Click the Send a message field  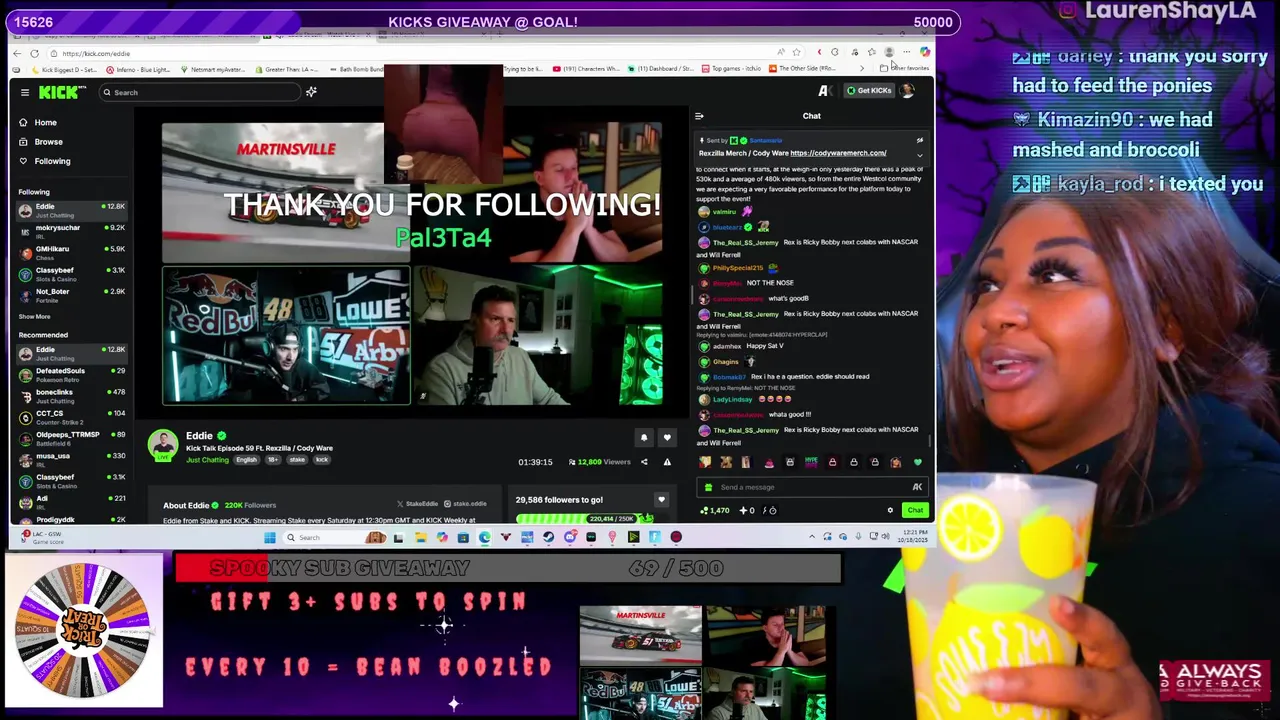[810, 487]
